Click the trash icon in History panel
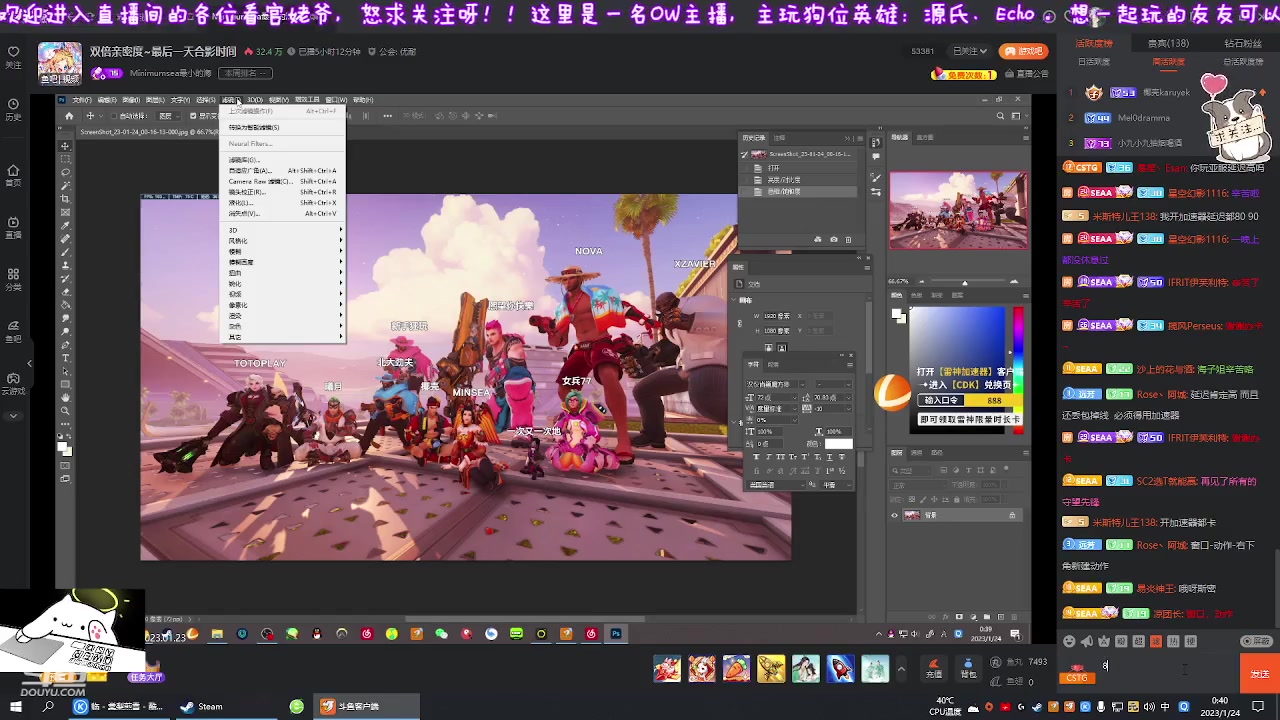The height and width of the screenshot is (720, 1280). click(x=849, y=240)
